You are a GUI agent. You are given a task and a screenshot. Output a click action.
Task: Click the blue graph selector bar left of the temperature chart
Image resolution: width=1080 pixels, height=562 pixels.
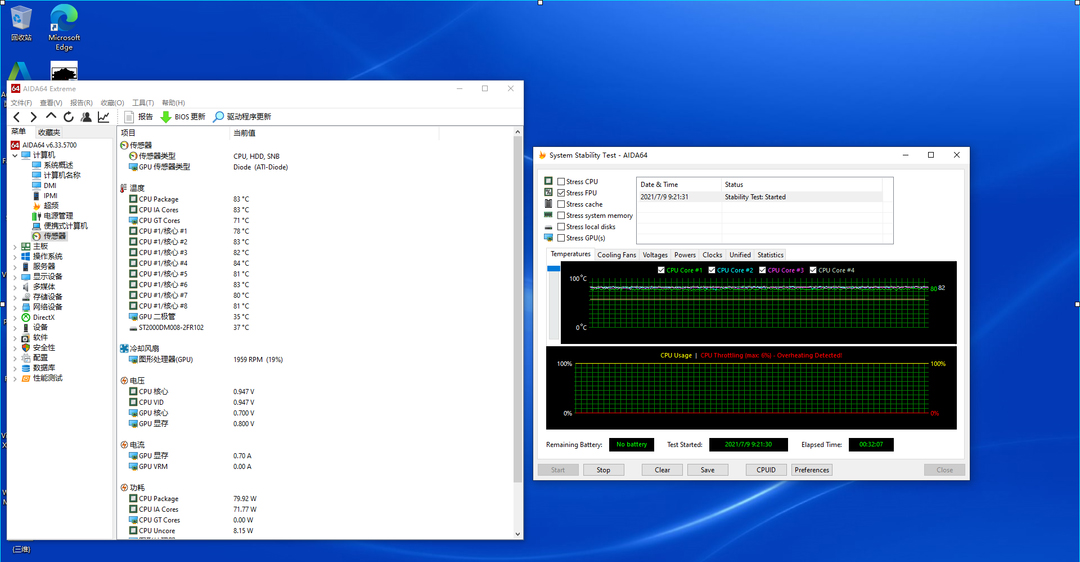(554, 269)
